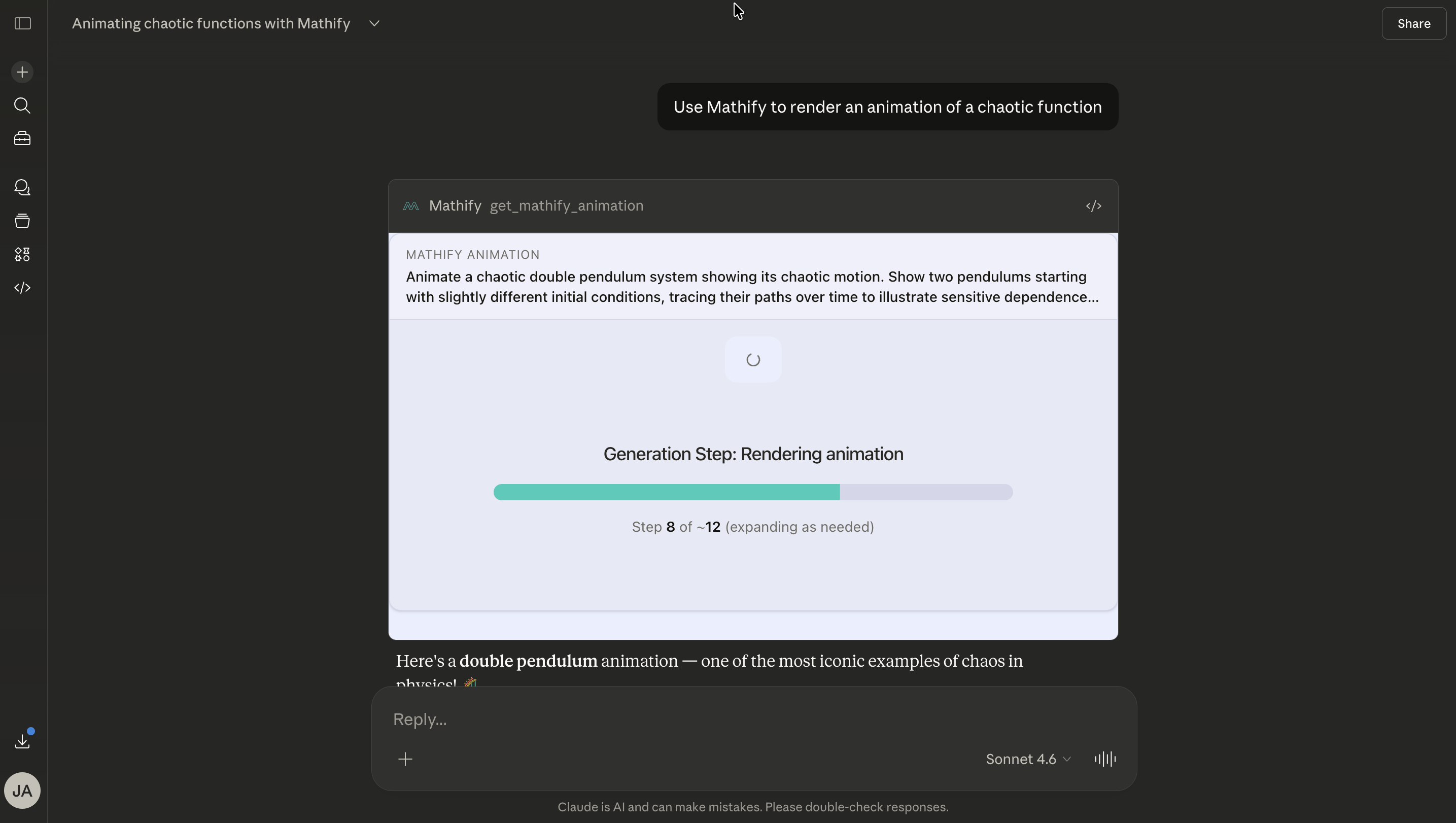This screenshot has height=823, width=1456.
Task: Click the Mathify tool icon in the card
Action: tap(410, 206)
